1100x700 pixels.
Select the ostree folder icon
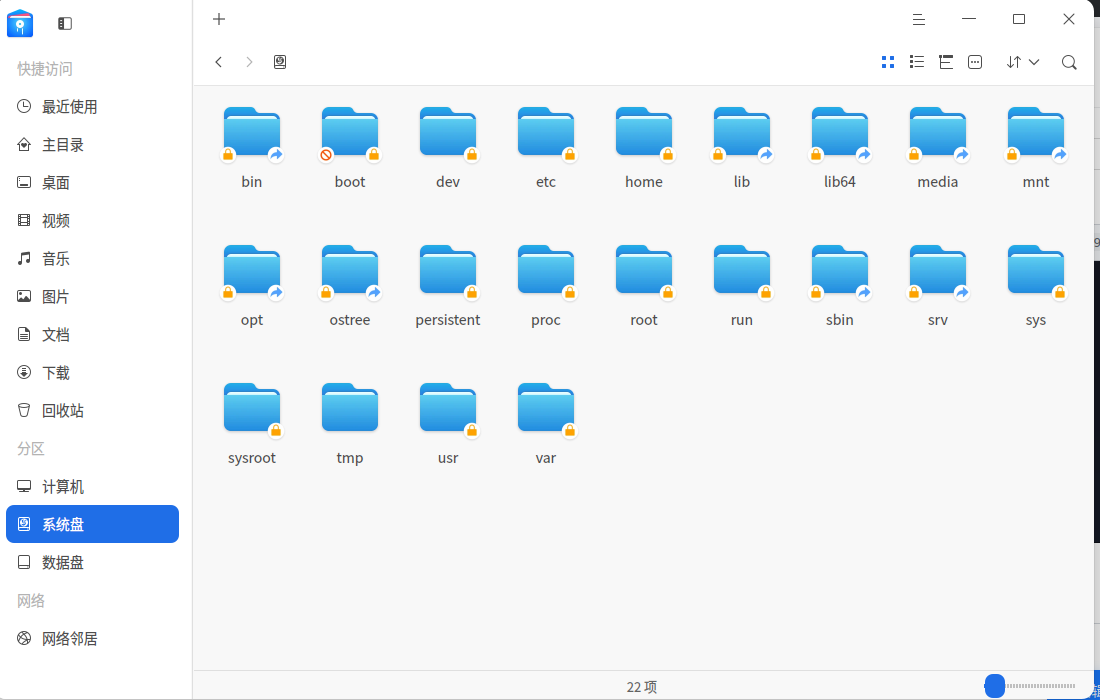click(350, 271)
